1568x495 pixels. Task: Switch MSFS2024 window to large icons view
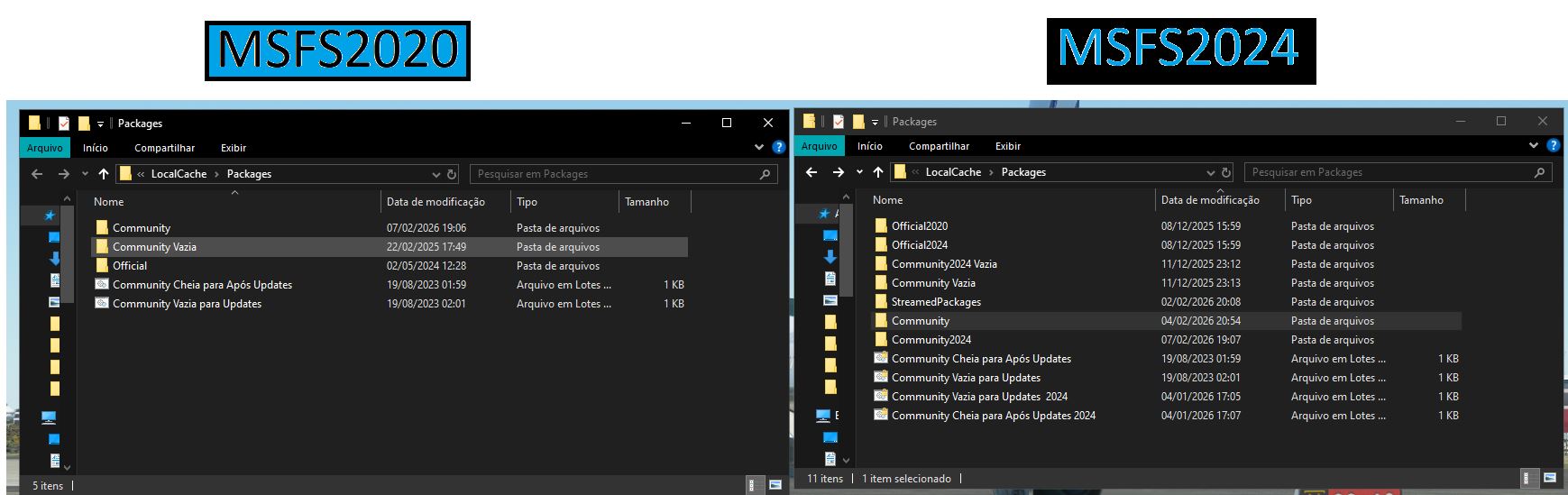click(x=1549, y=478)
